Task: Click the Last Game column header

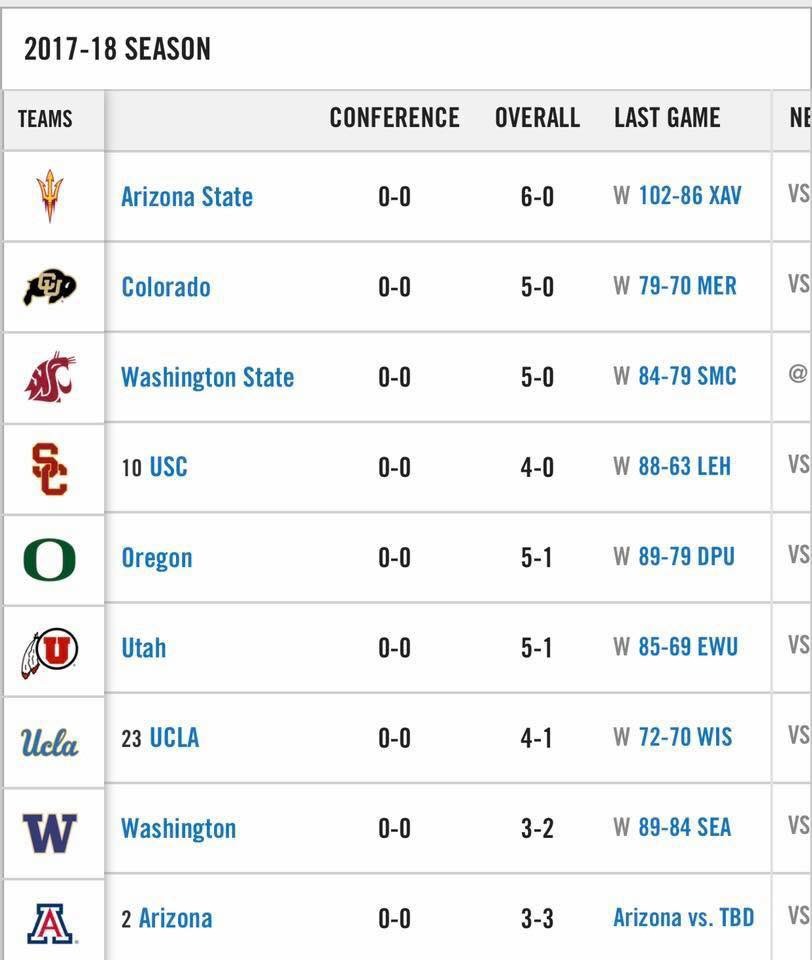Action: (x=667, y=118)
